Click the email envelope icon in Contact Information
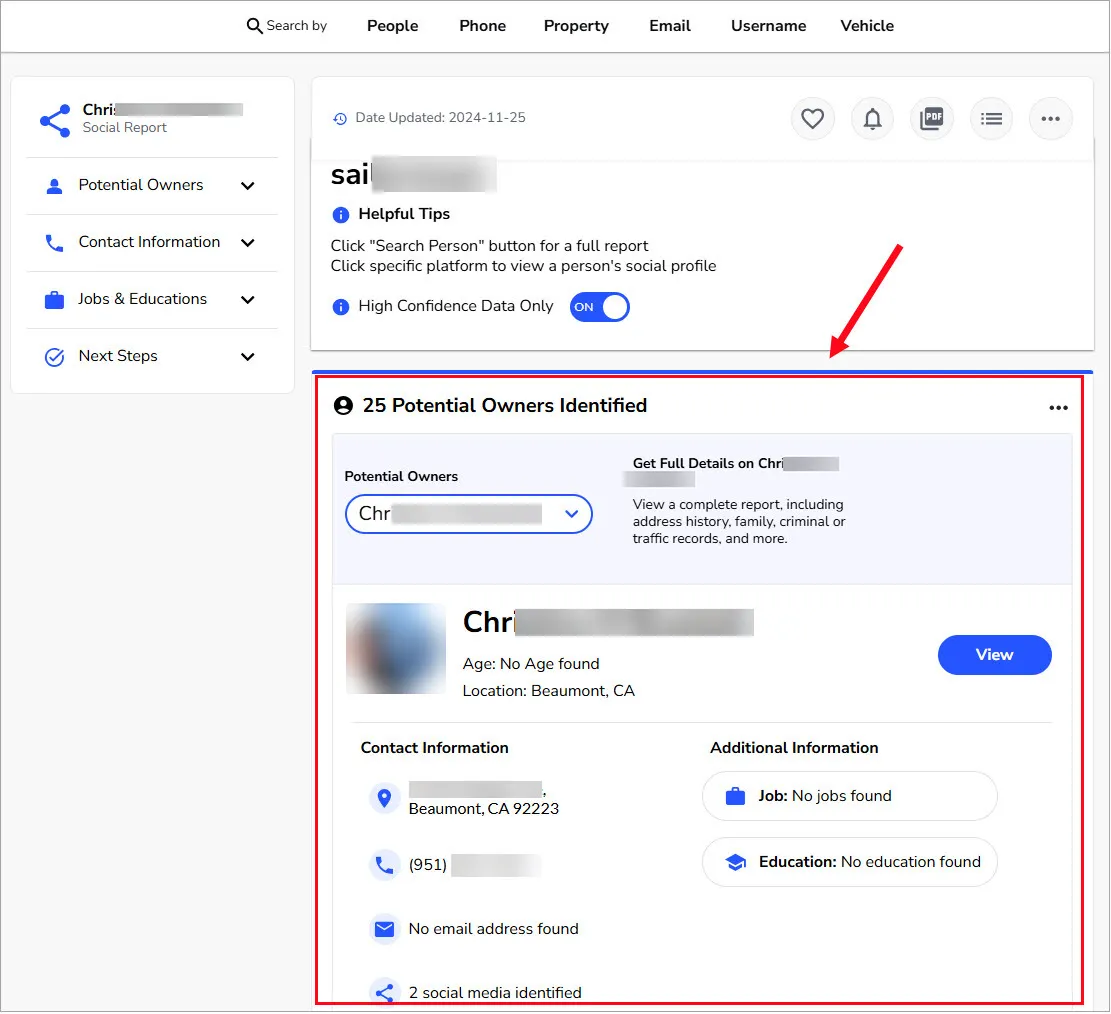Image resolution: width=1111 pixels, height=1014 pixels. pos(385,929)
